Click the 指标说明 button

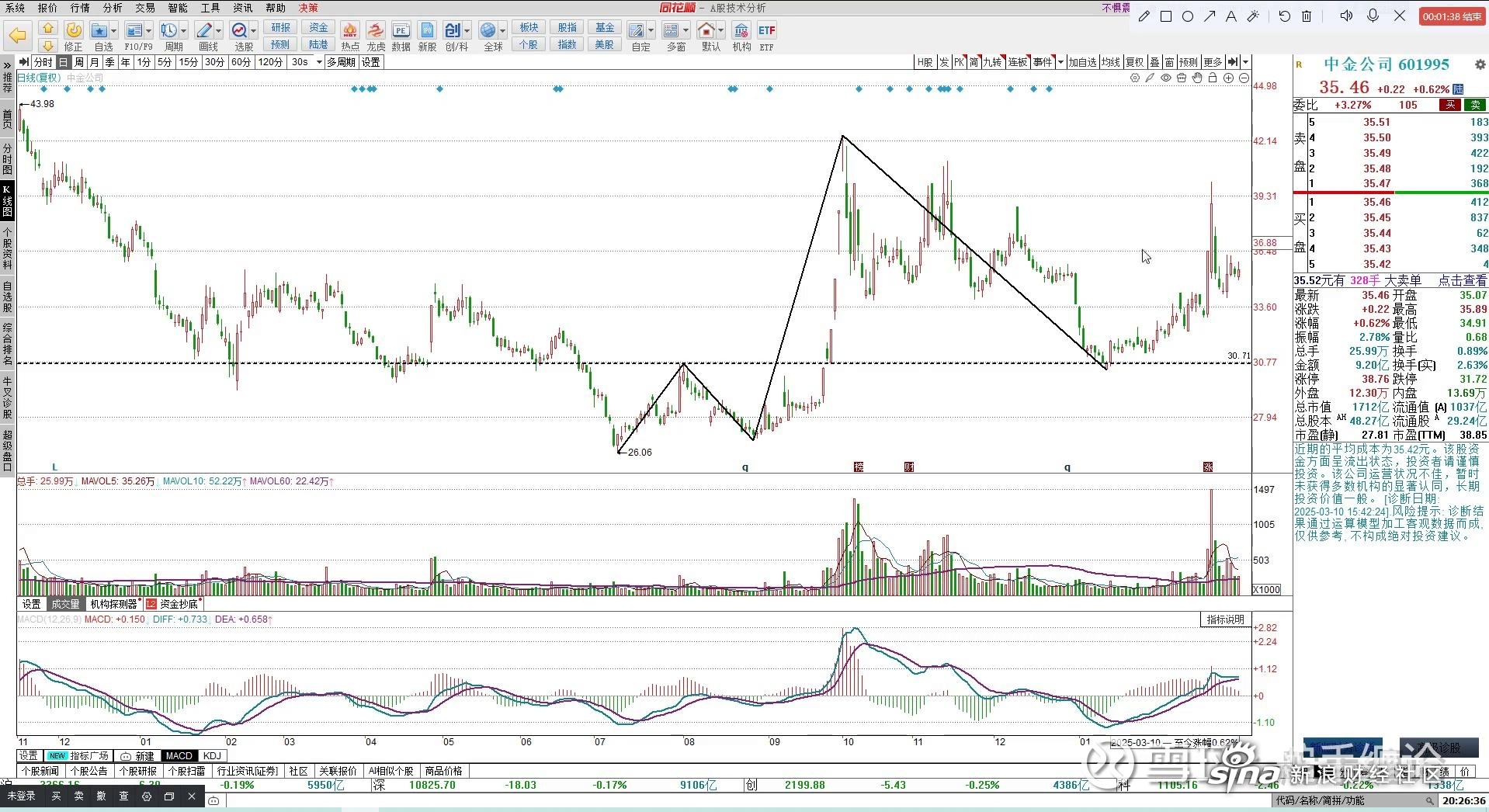1225,619
